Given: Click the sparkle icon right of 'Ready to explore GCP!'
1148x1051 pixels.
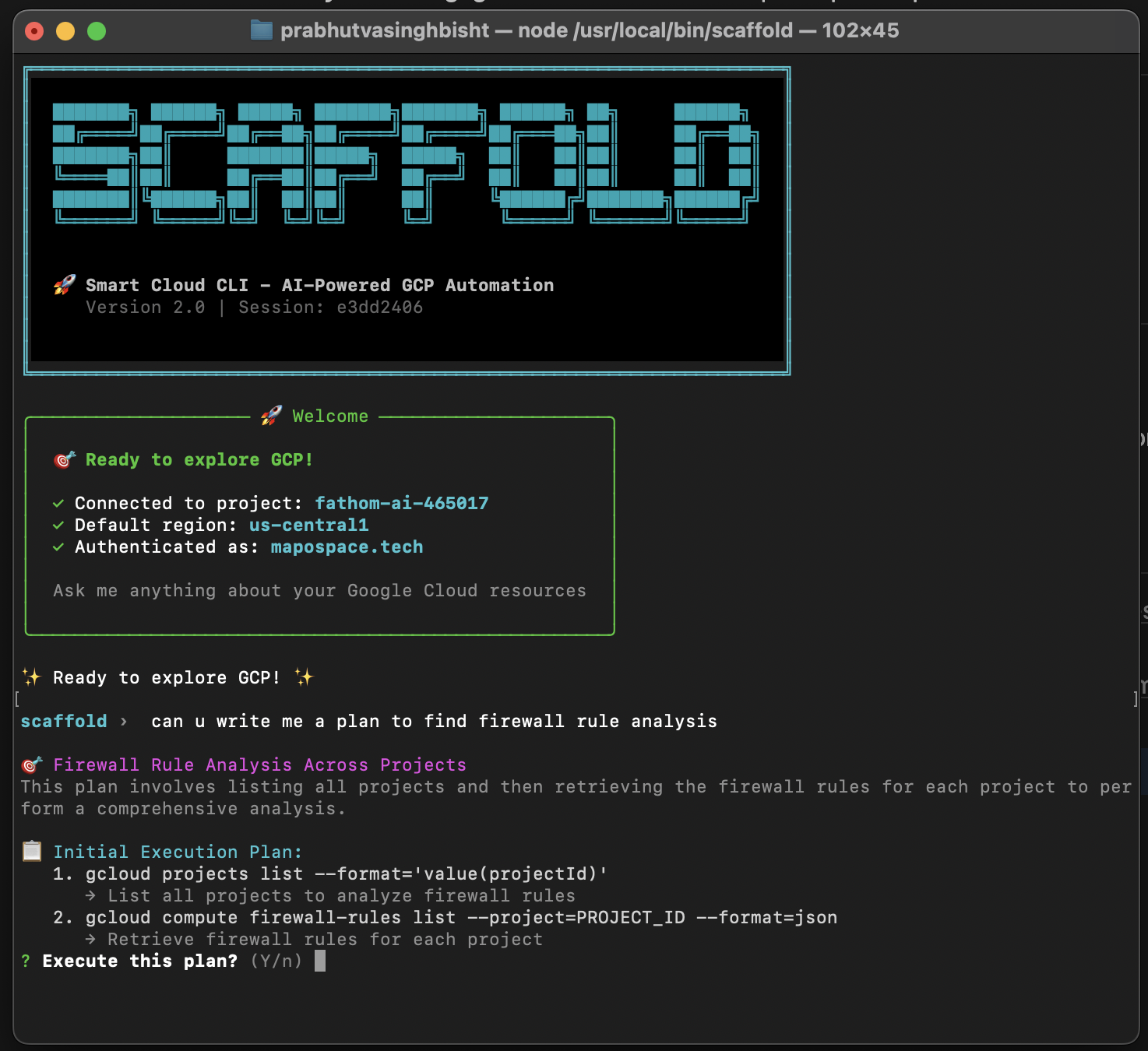Looking at the screenshot, I should coord(304,677).
